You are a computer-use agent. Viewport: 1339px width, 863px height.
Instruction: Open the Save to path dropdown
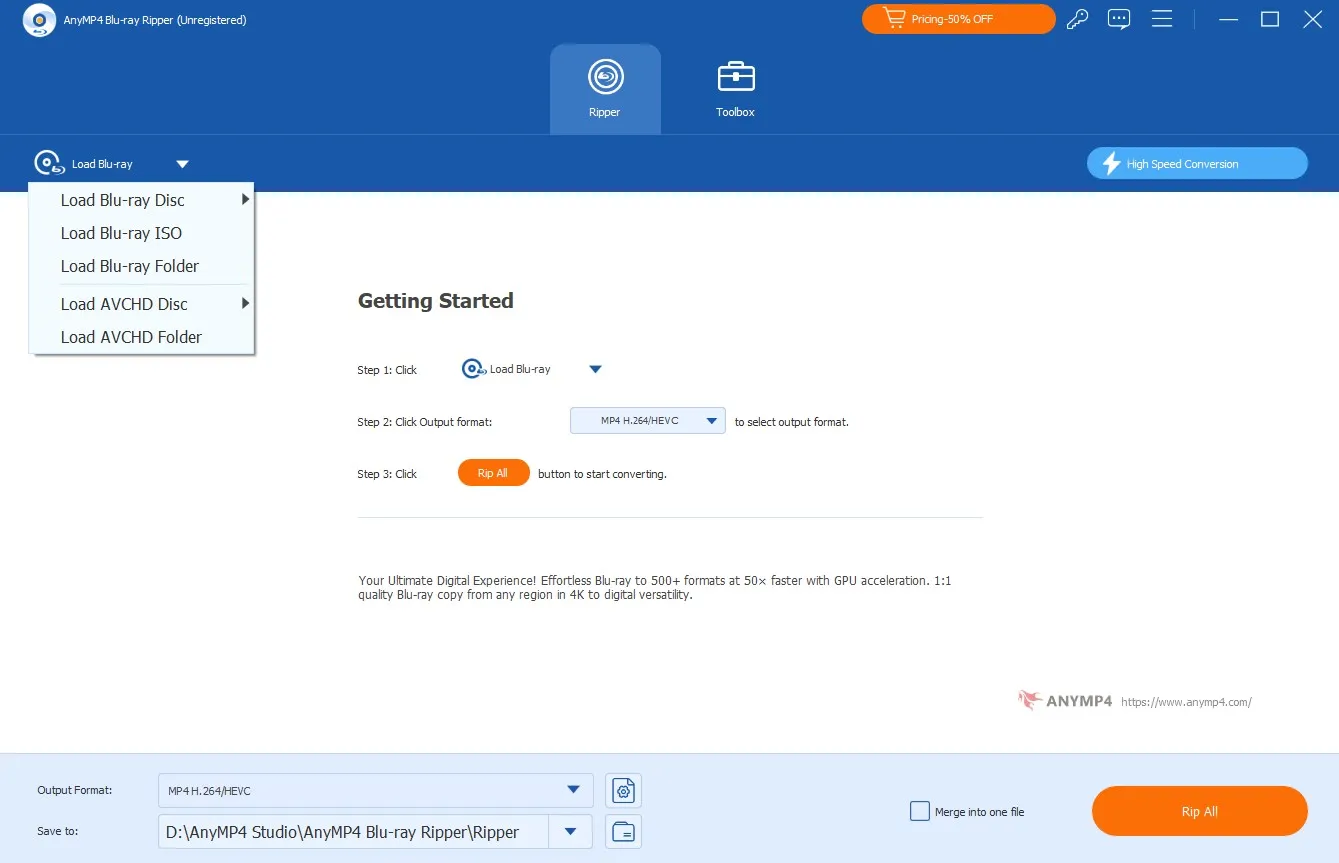click(570, 831)
